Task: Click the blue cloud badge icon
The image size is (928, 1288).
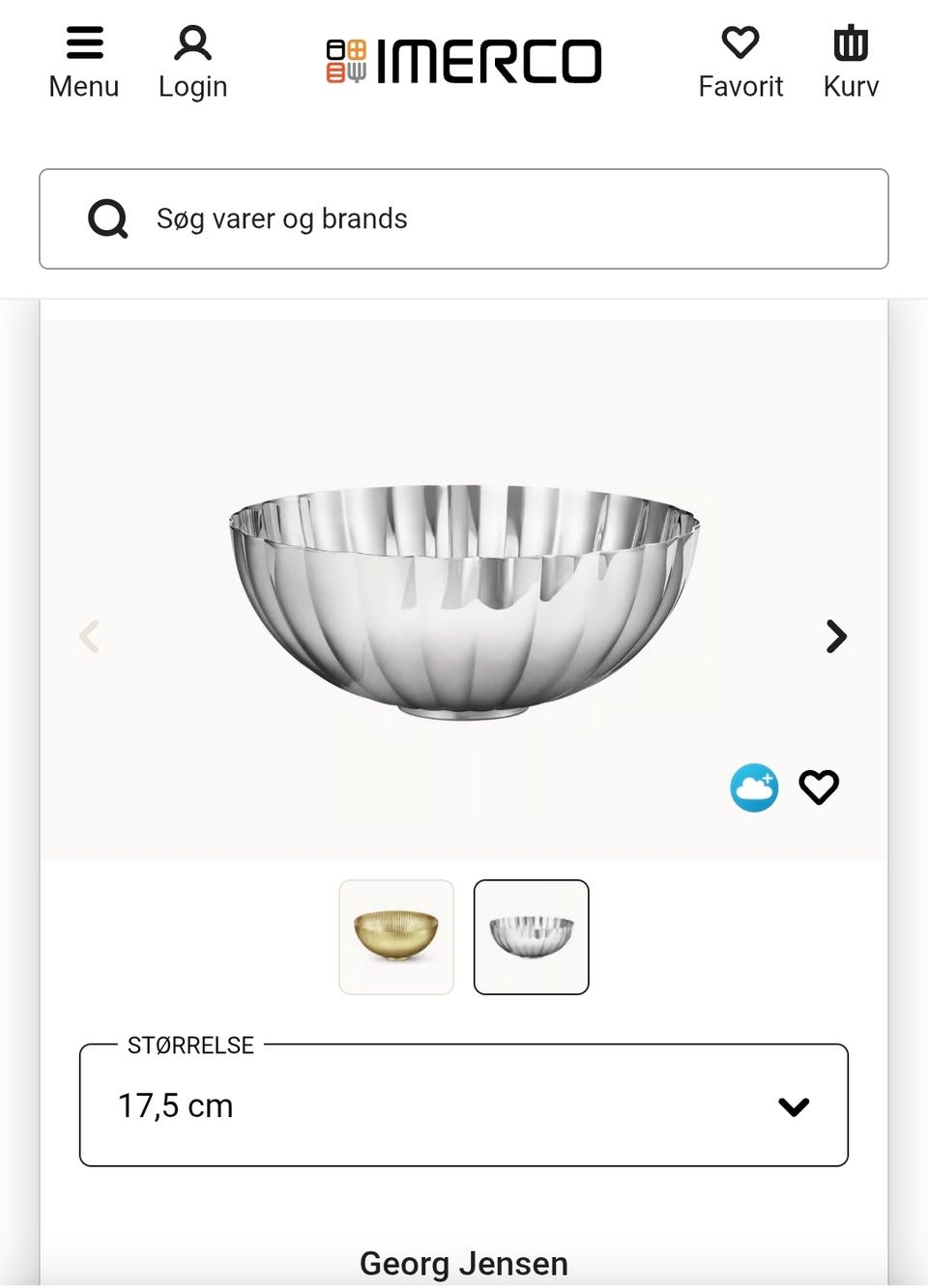Action: 754,787
